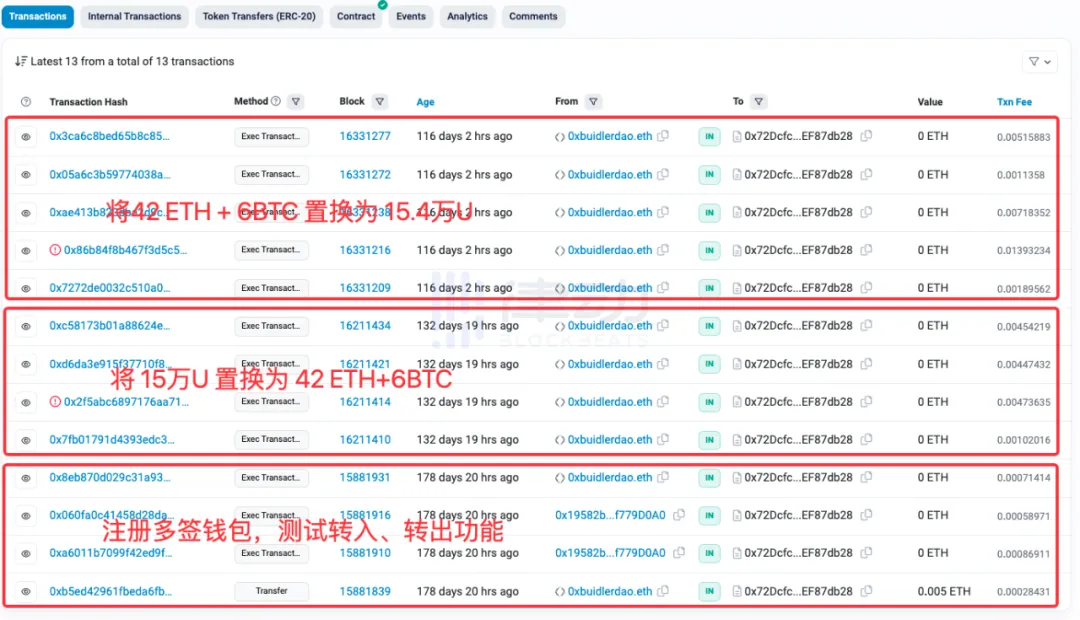Open block 16331277 link
This screenshot has width=1080, height=620.
pos(364,137)
